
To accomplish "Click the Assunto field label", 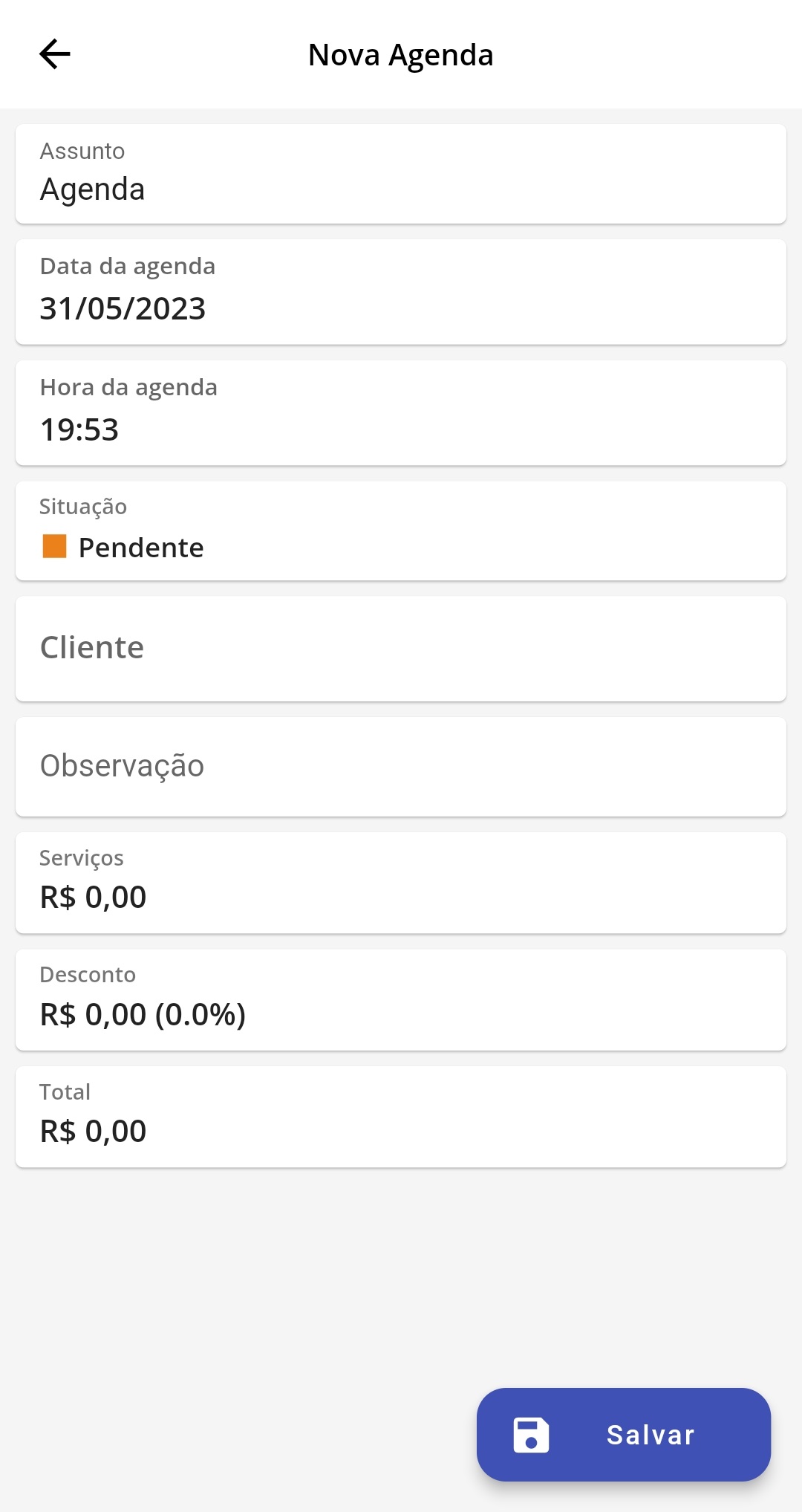I will coord(82,151).
